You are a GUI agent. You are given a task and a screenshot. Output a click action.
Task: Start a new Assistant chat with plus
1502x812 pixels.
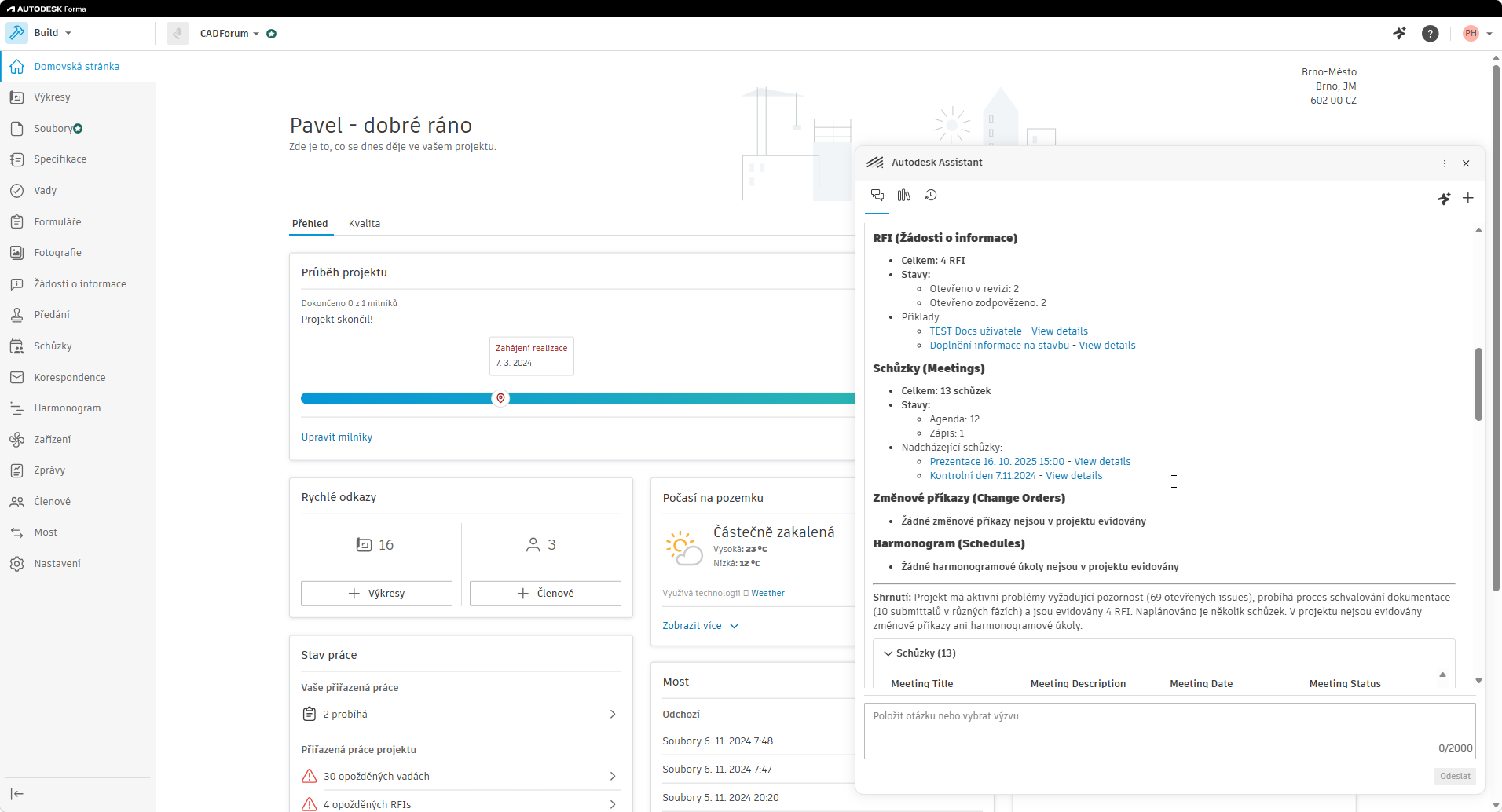point(1468,198)
